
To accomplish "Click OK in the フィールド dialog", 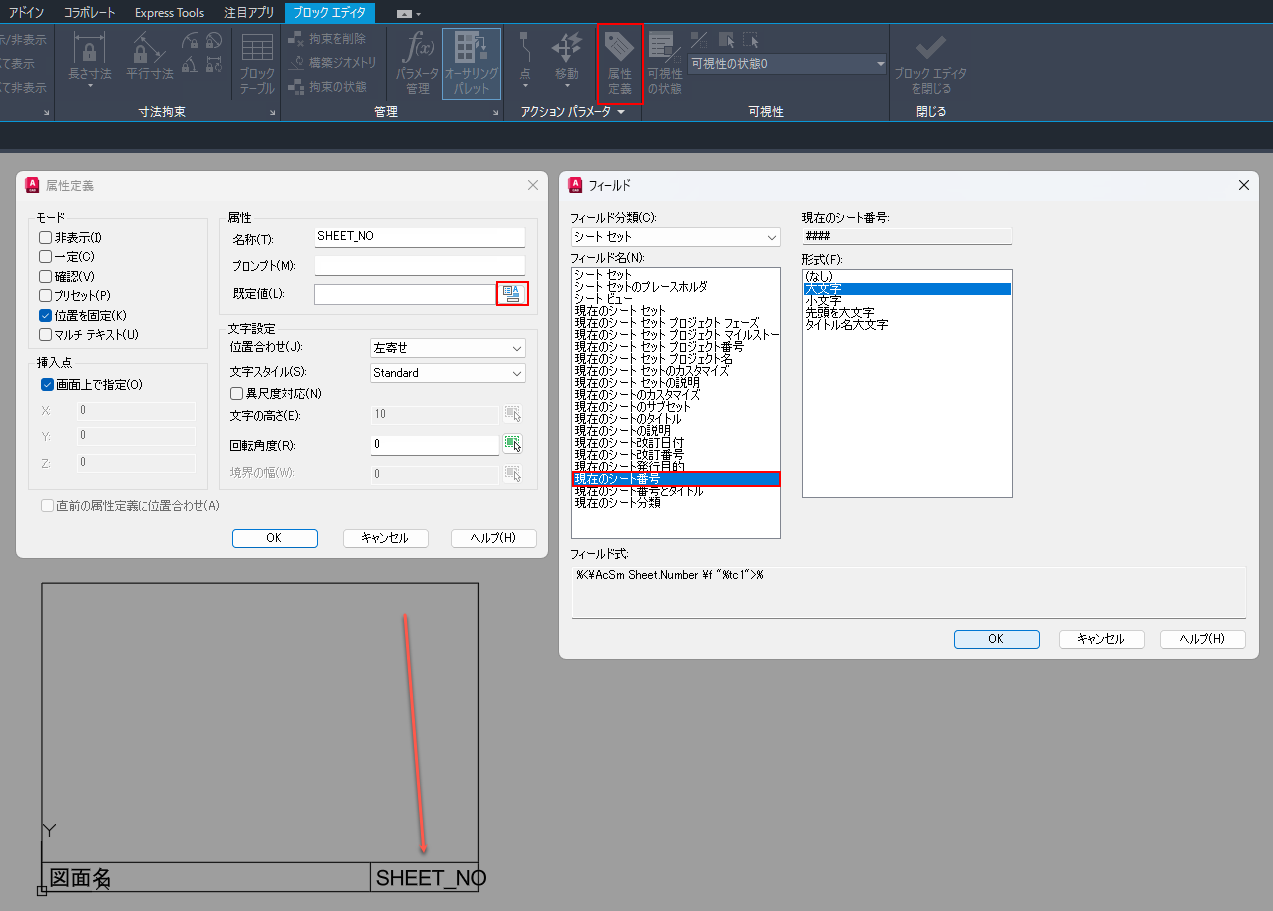I will [x=996, y=639].
